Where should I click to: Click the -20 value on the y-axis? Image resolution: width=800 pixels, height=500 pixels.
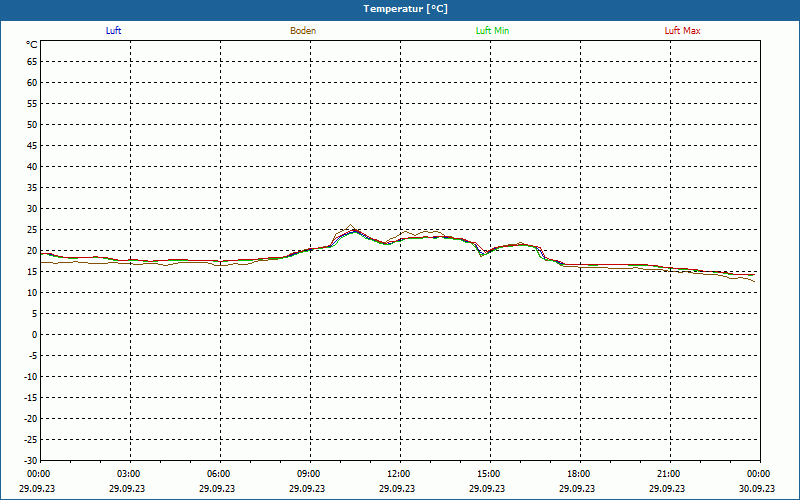31,419
